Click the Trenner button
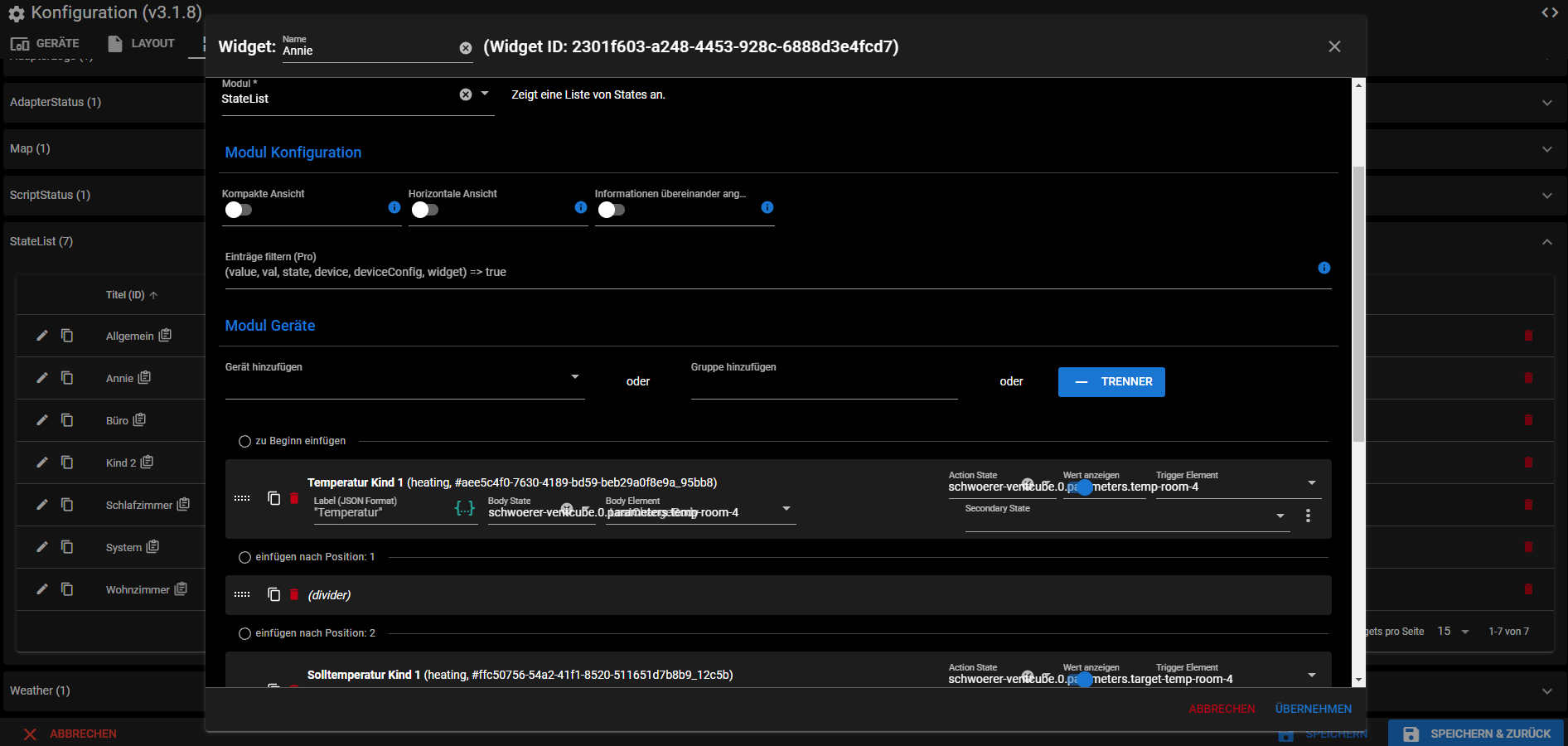This screenshot has width=1568, height=746. 1111,382
